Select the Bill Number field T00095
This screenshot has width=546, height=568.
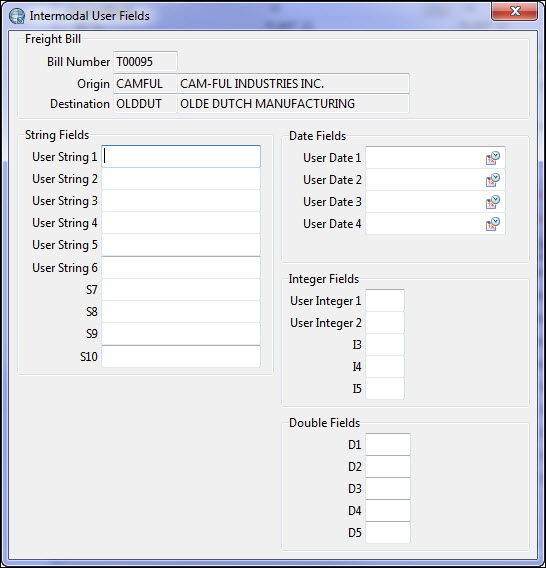(x=145, y=62)
